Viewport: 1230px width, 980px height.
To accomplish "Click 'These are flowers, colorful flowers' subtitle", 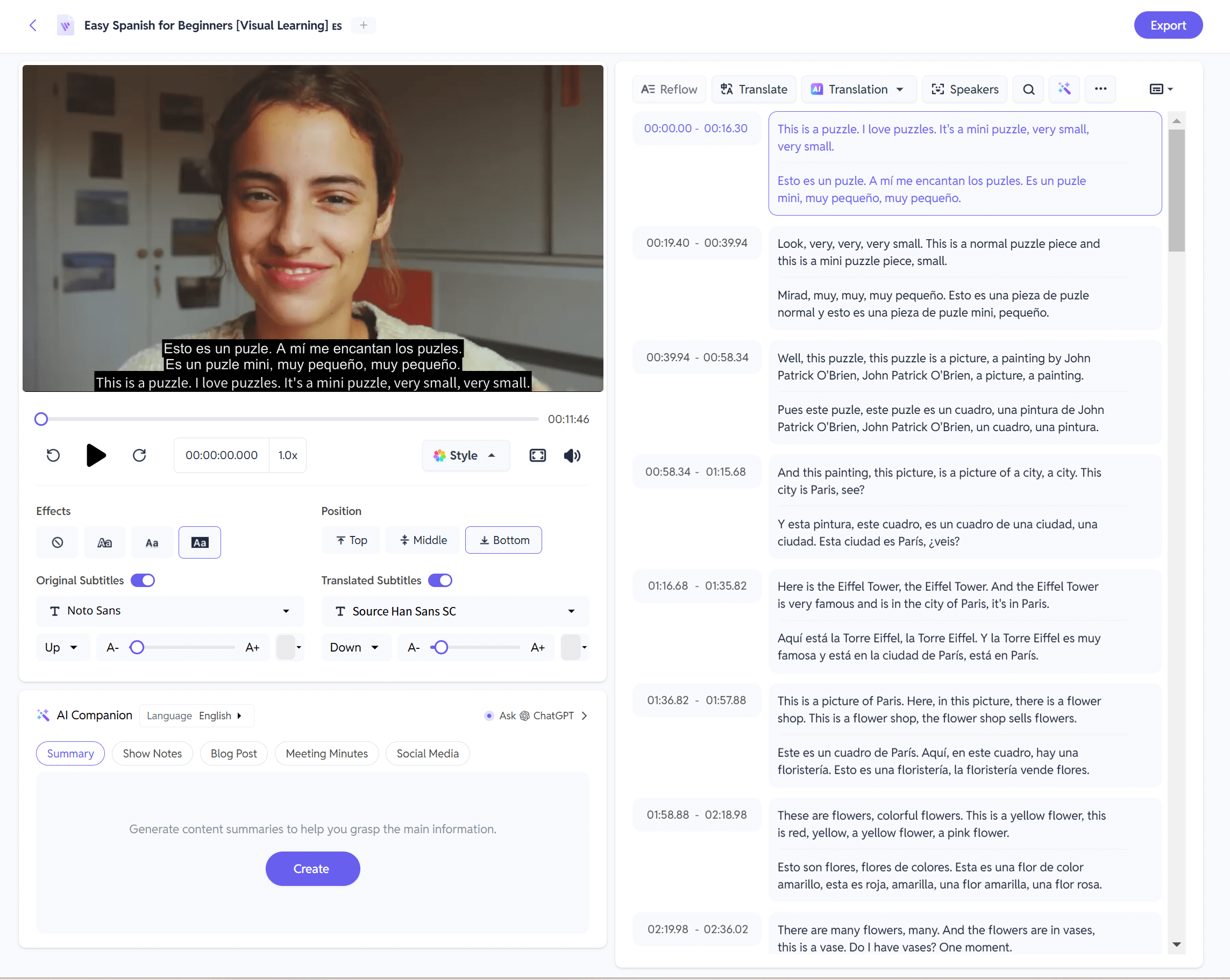I will [x=941, y=824].
